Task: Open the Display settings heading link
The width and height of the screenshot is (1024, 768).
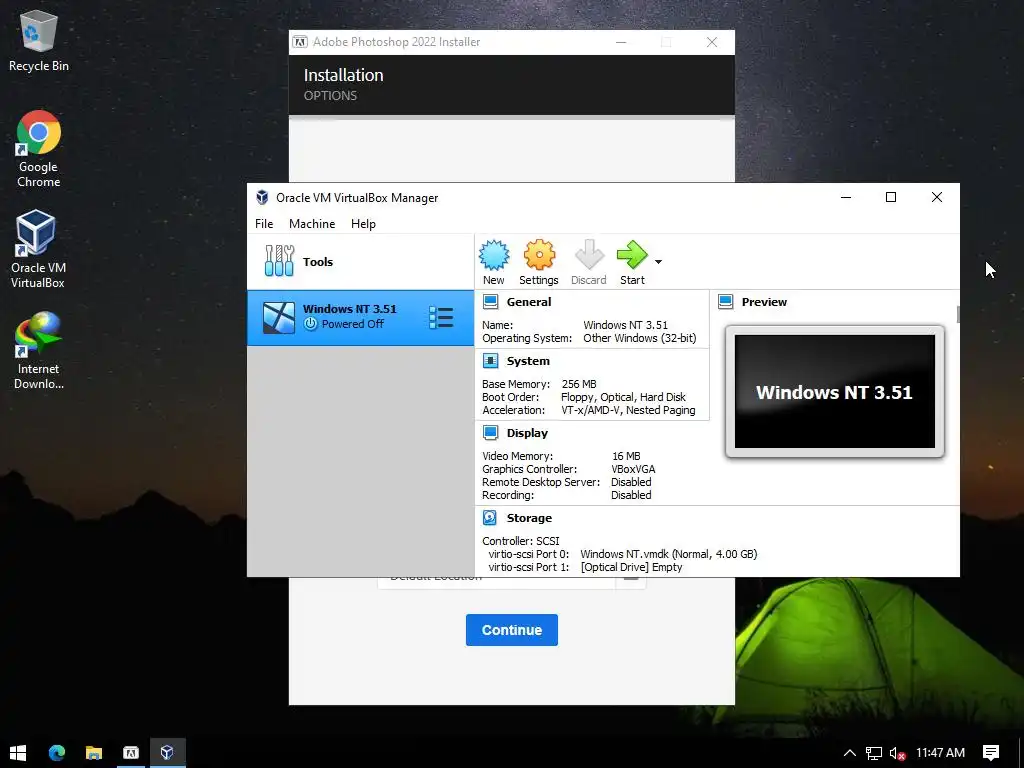Action: (527, 433)
